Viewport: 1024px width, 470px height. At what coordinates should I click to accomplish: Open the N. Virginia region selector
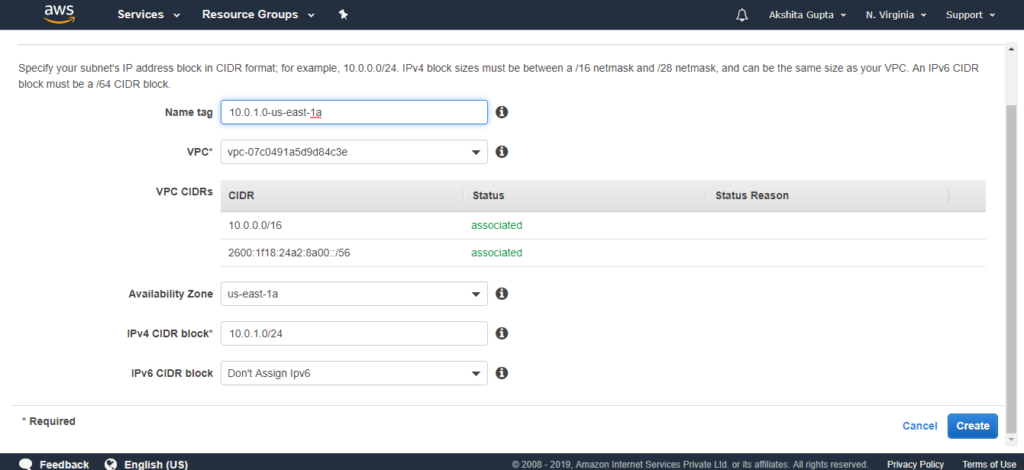896,15
